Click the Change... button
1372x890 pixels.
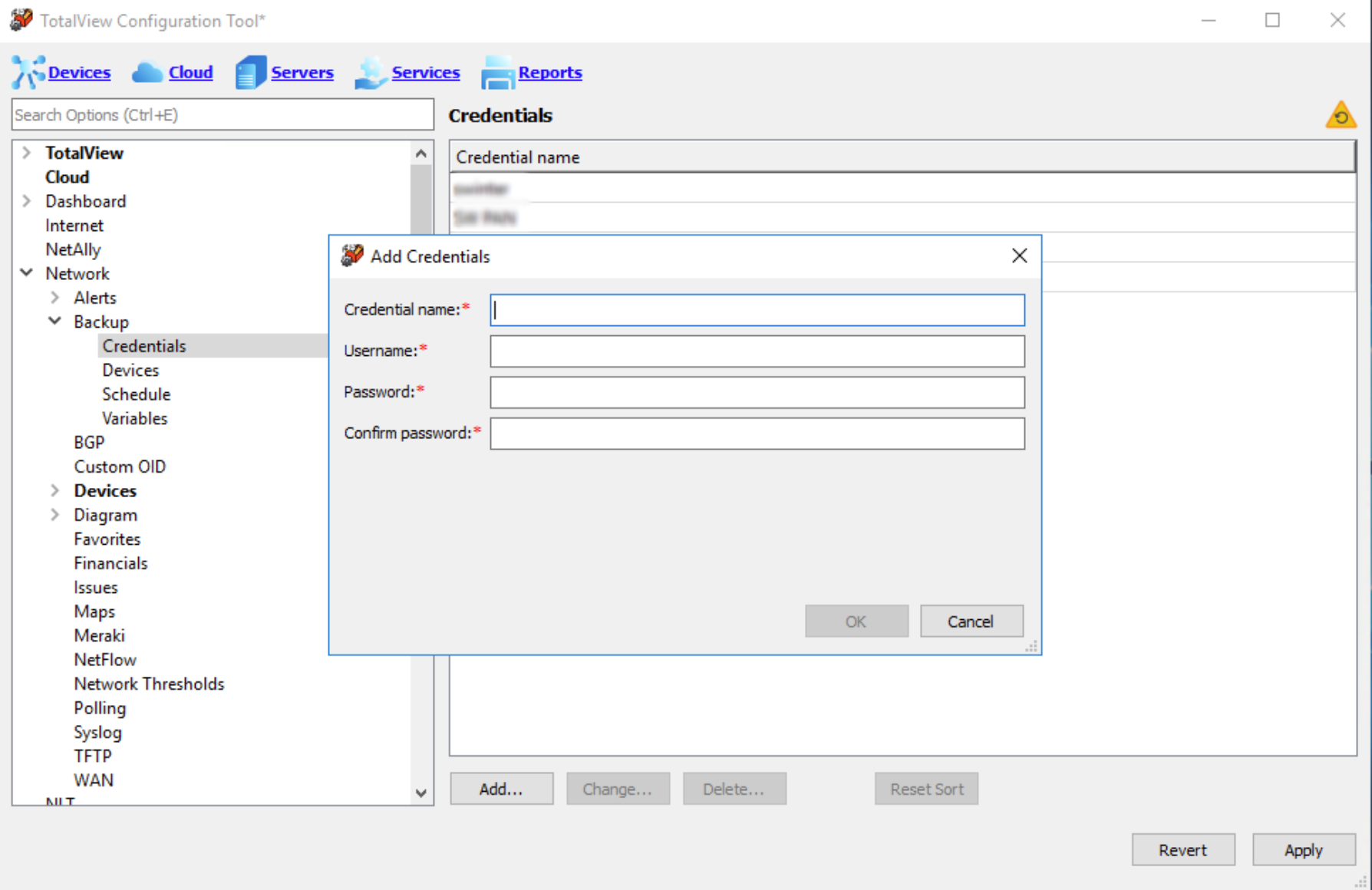coord(618,789)
